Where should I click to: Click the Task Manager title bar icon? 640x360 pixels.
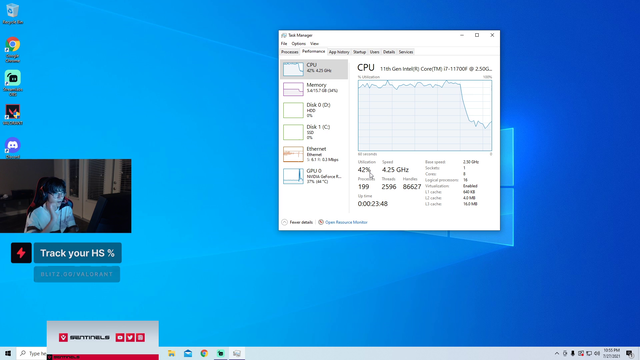coord(284,36)
